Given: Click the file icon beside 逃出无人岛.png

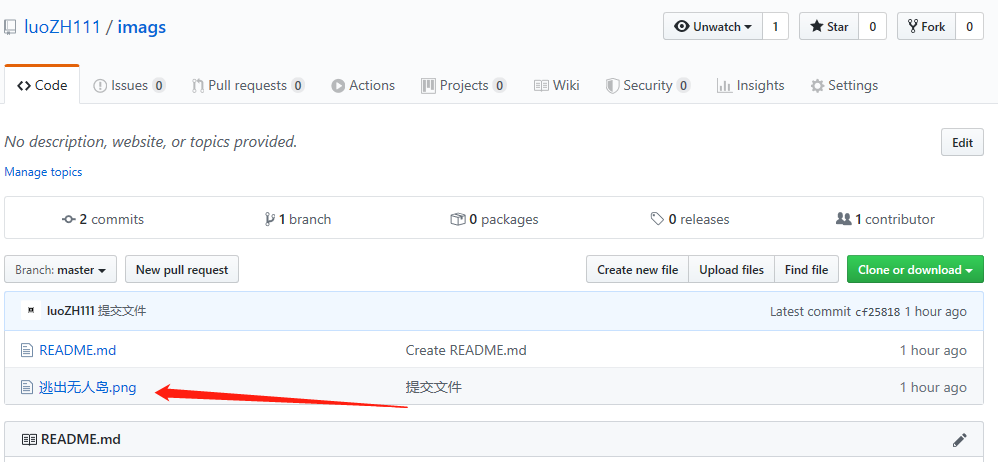Looking at the screenshot, I should click(26, 387).
